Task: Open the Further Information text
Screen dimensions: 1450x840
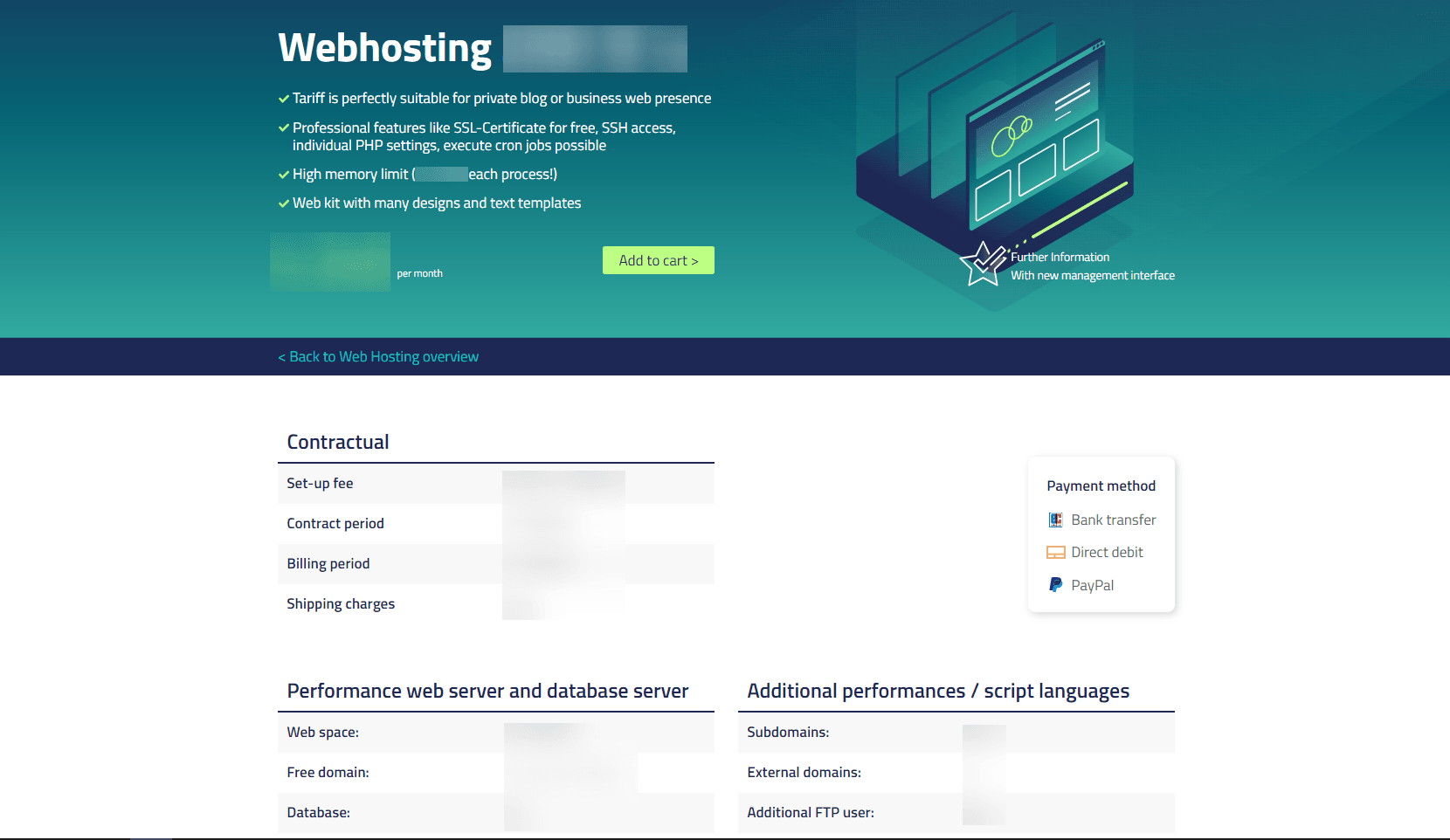Action: (1060, 257)
